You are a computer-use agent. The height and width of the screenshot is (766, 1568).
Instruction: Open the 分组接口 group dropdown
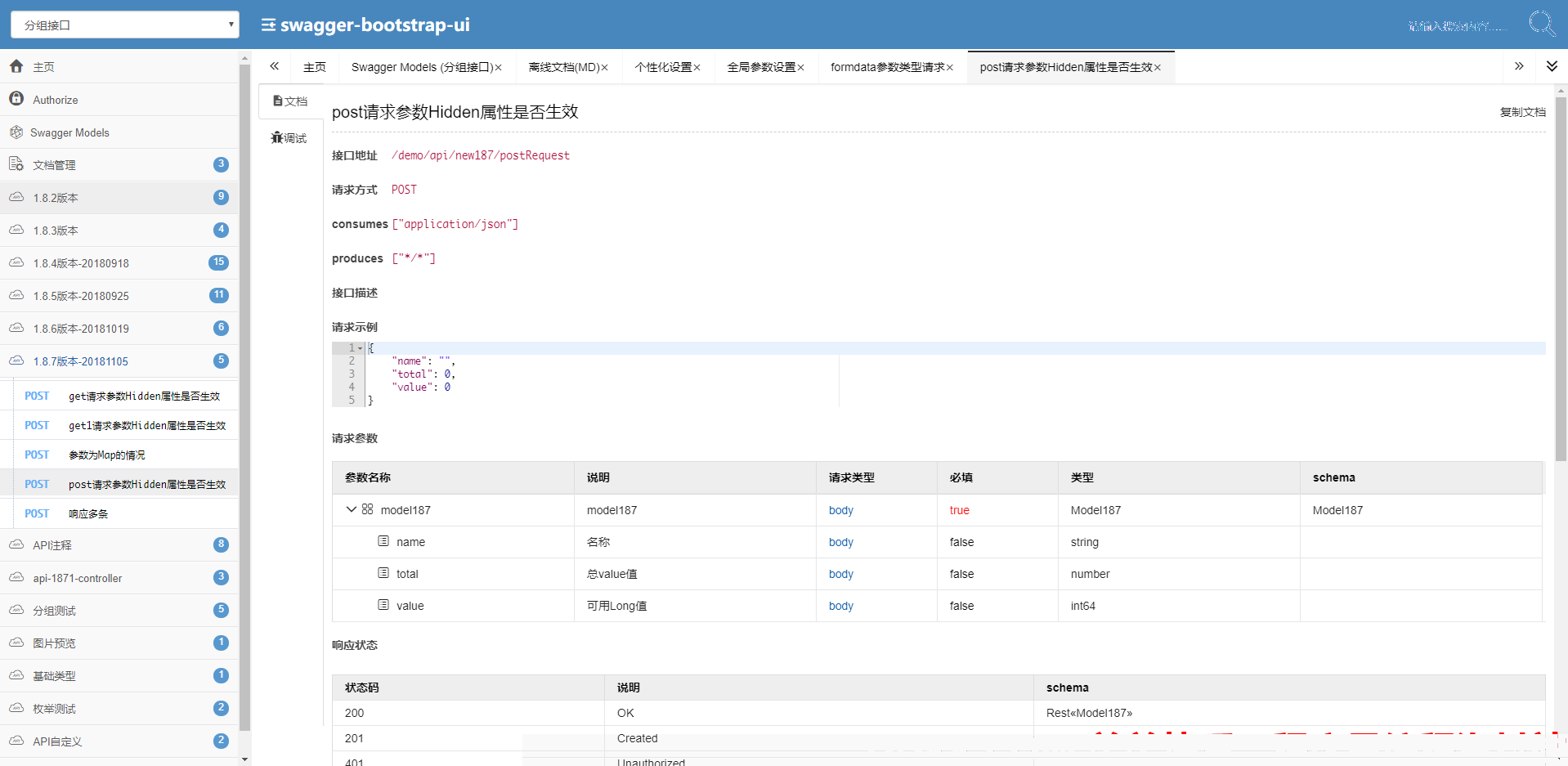point(124,25)
